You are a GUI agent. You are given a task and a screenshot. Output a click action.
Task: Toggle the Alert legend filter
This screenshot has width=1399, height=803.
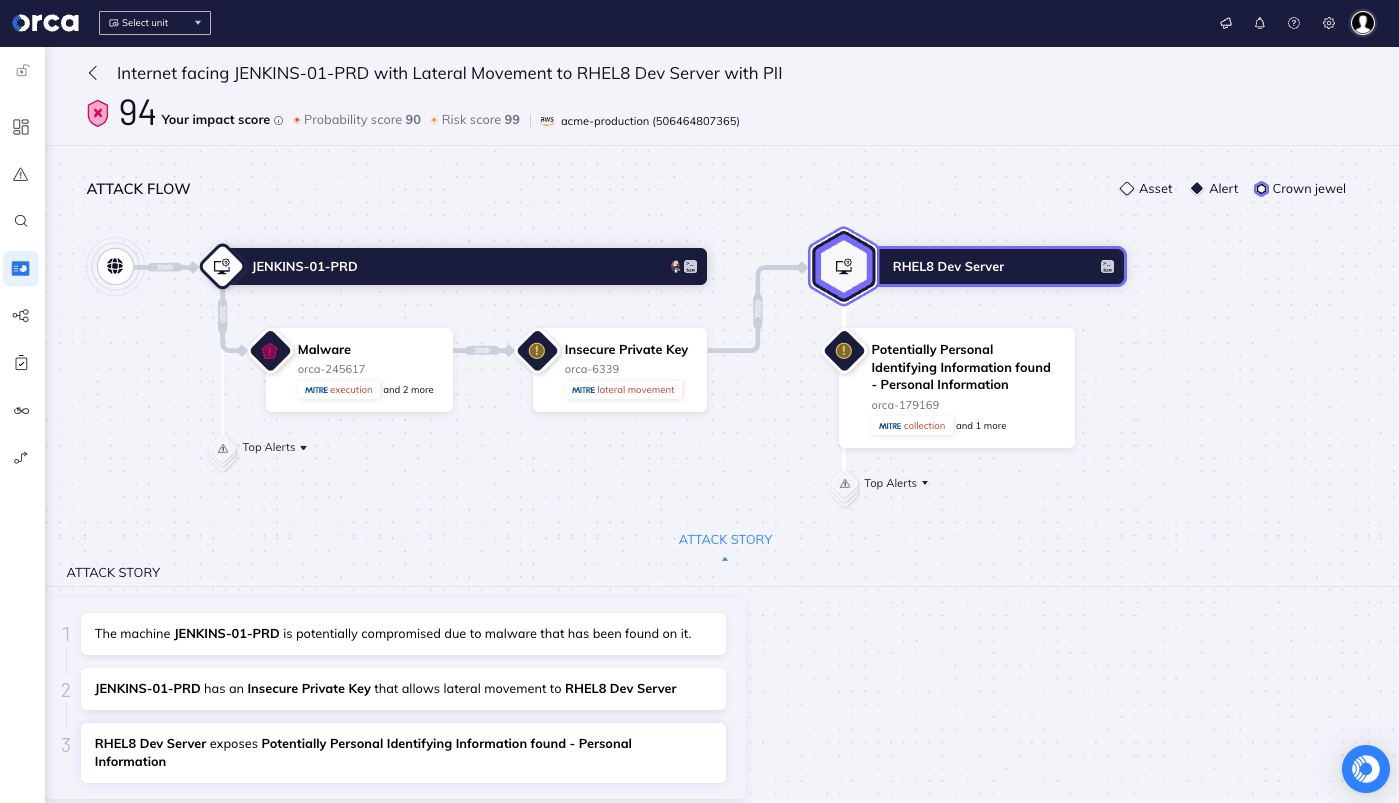(1212, 188)
